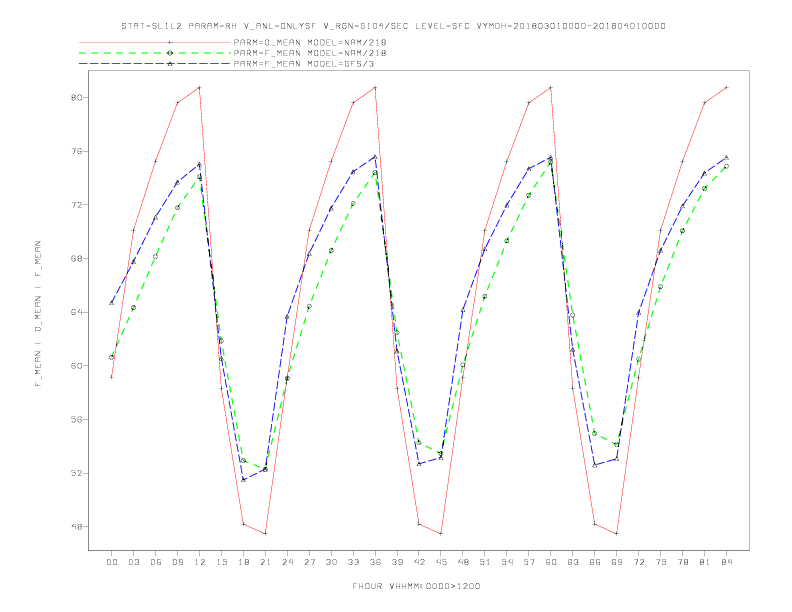792x612 pixels.
Task: Click the red line's lowest point at hour 21
Action: pos(265,533)
